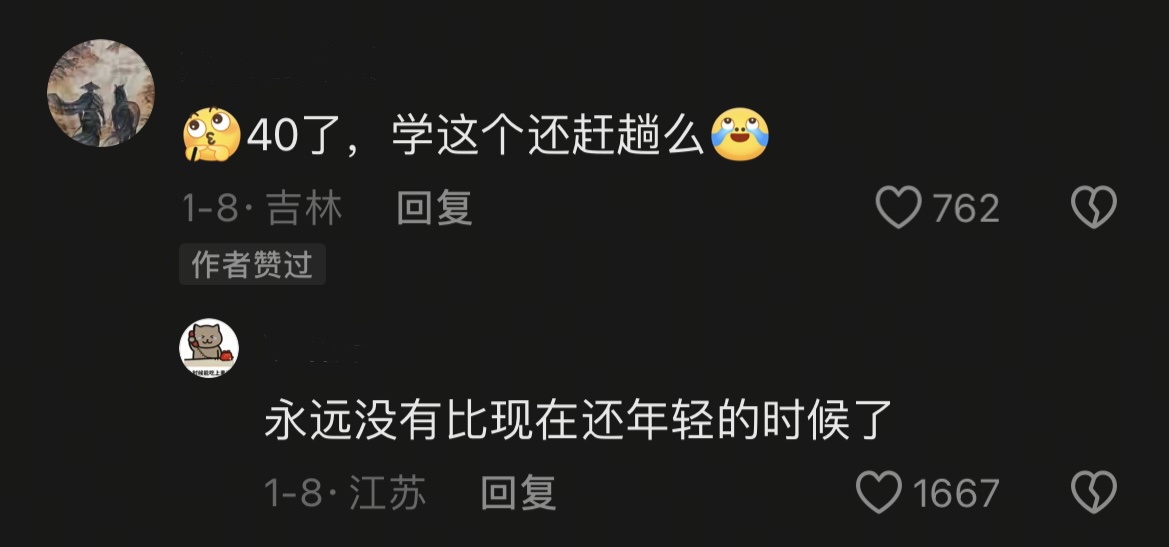This screenshot has width=1169, height=547.
Task: Click the 1-8 date on first comment
Action: [210, 209]
